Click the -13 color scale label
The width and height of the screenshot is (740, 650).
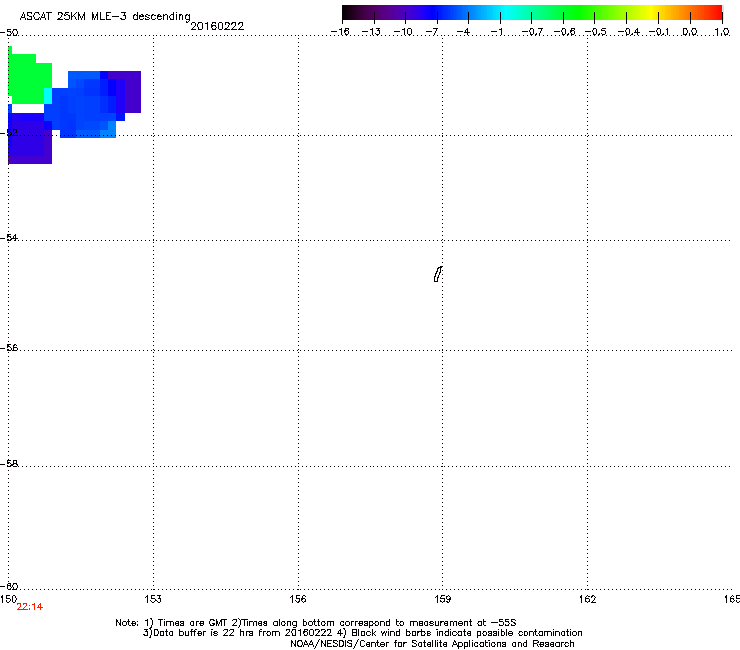[371, 32]
